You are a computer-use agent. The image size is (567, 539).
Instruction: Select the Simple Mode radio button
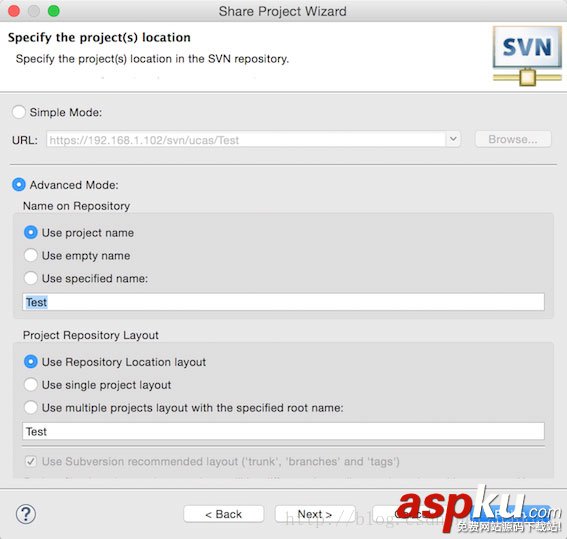tap(18, 112)
